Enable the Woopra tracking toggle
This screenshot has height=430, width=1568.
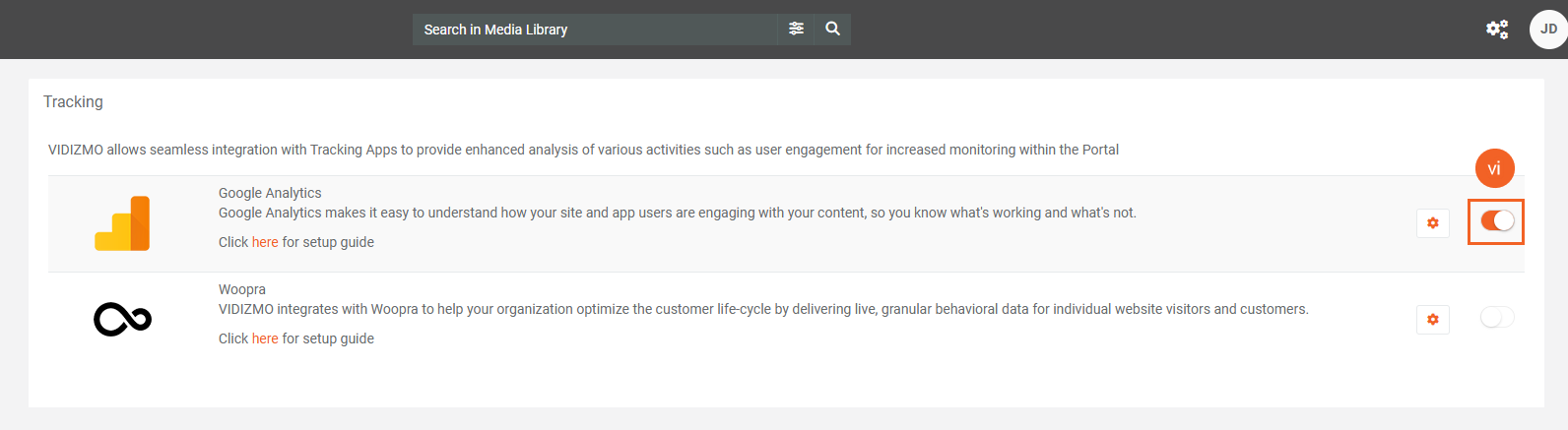(x=1496, y=317)
